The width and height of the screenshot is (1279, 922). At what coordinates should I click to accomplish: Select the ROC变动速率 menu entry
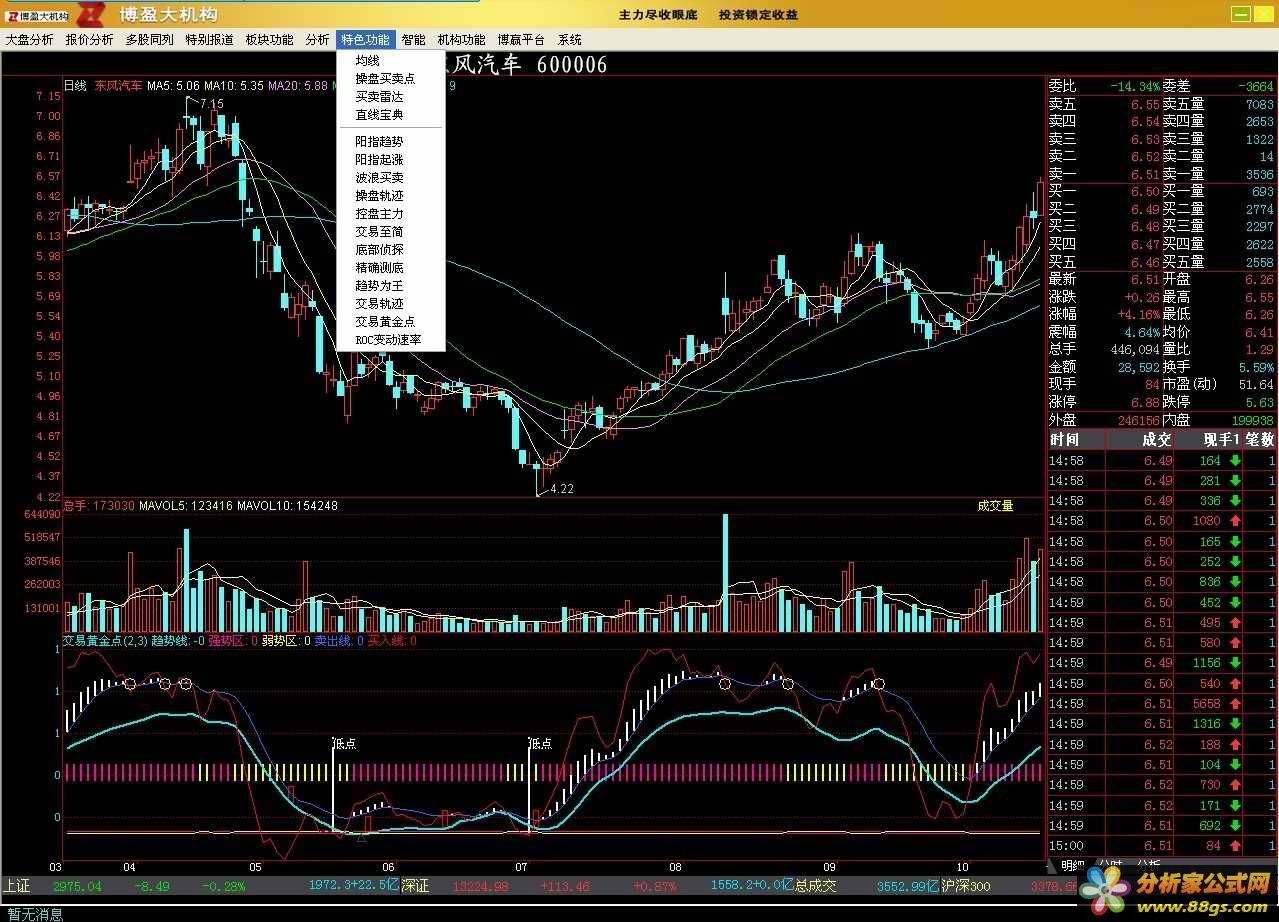(391, 340)
